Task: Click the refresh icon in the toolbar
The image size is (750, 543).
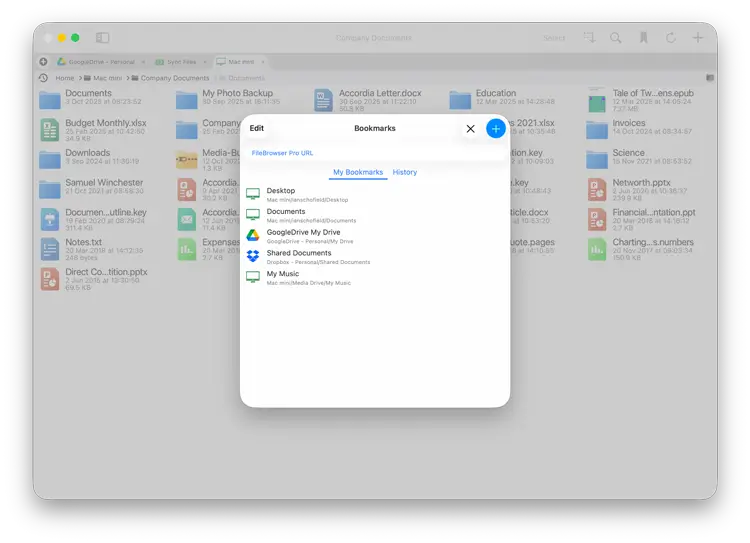Action: 670,38
